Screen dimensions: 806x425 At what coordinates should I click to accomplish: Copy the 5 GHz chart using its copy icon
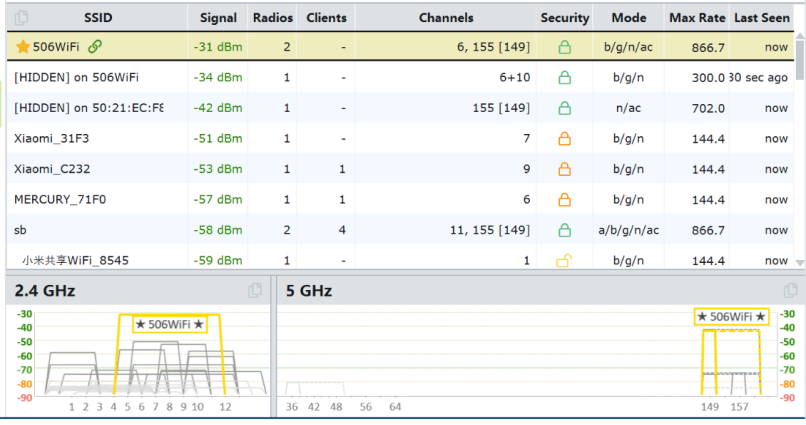[790, 290]
